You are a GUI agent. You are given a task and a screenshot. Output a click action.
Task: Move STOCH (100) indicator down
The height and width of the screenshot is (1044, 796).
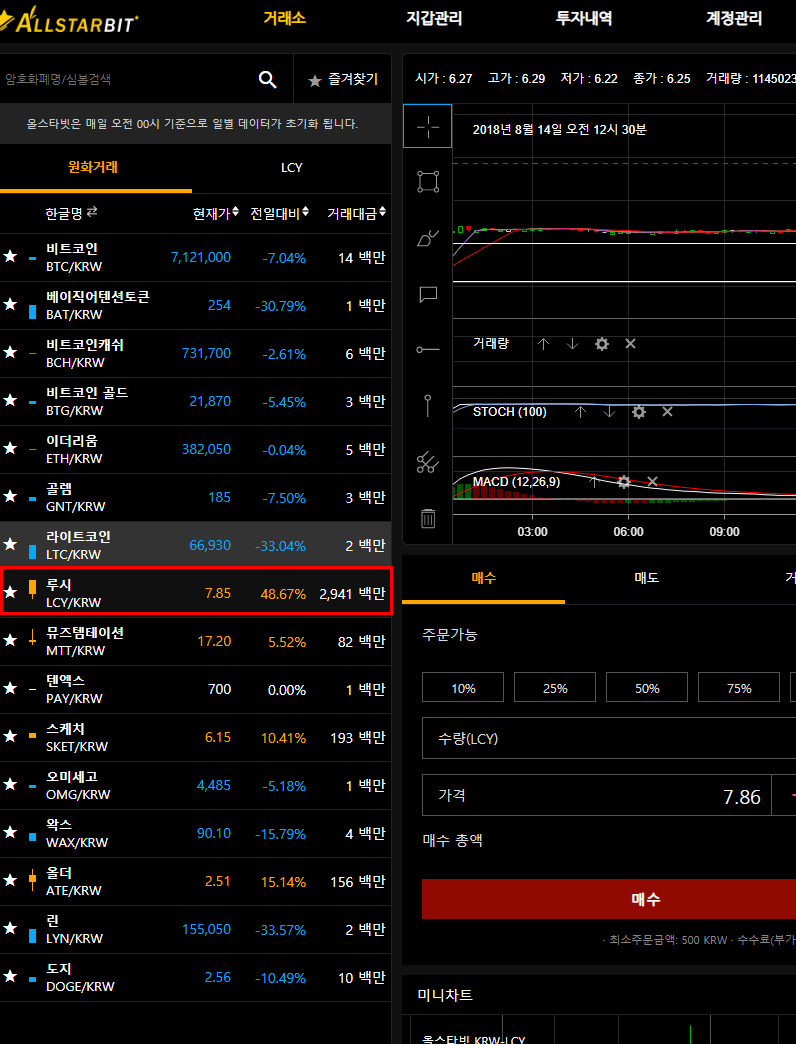(x=609, y=412)
